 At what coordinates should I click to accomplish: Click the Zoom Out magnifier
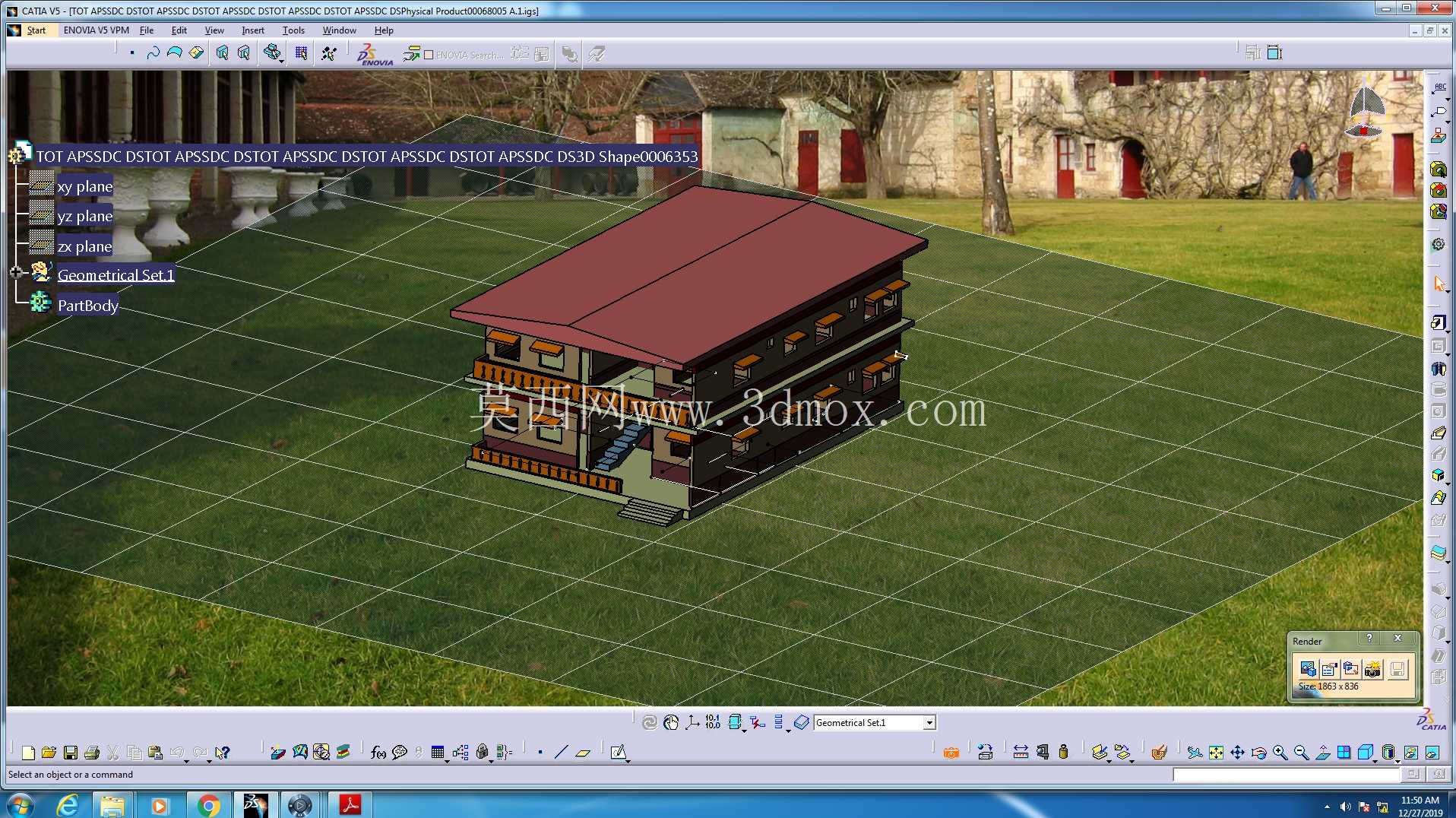coord(1302,753)
